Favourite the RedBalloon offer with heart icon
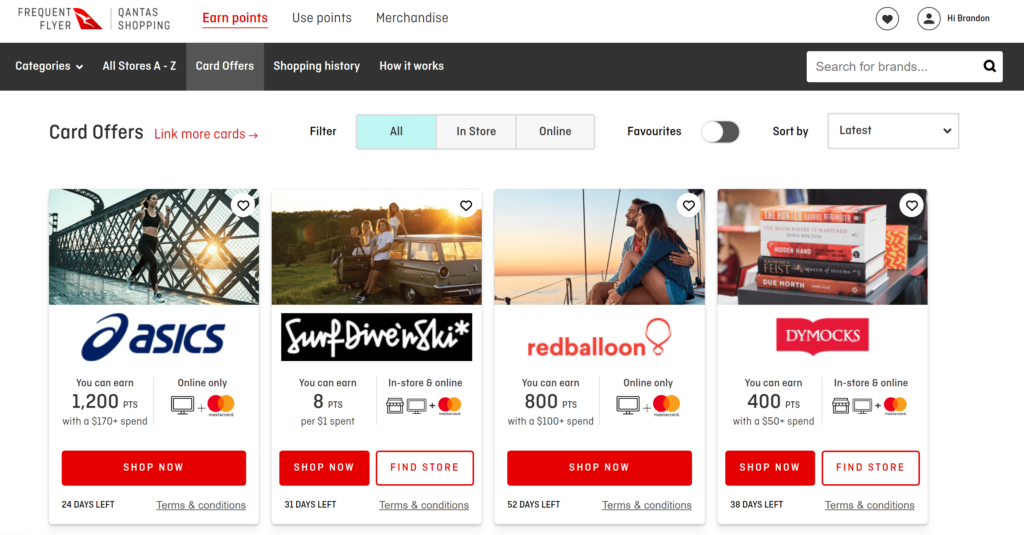The width and height of the screenshot is (1024, 535). point(688,206)
